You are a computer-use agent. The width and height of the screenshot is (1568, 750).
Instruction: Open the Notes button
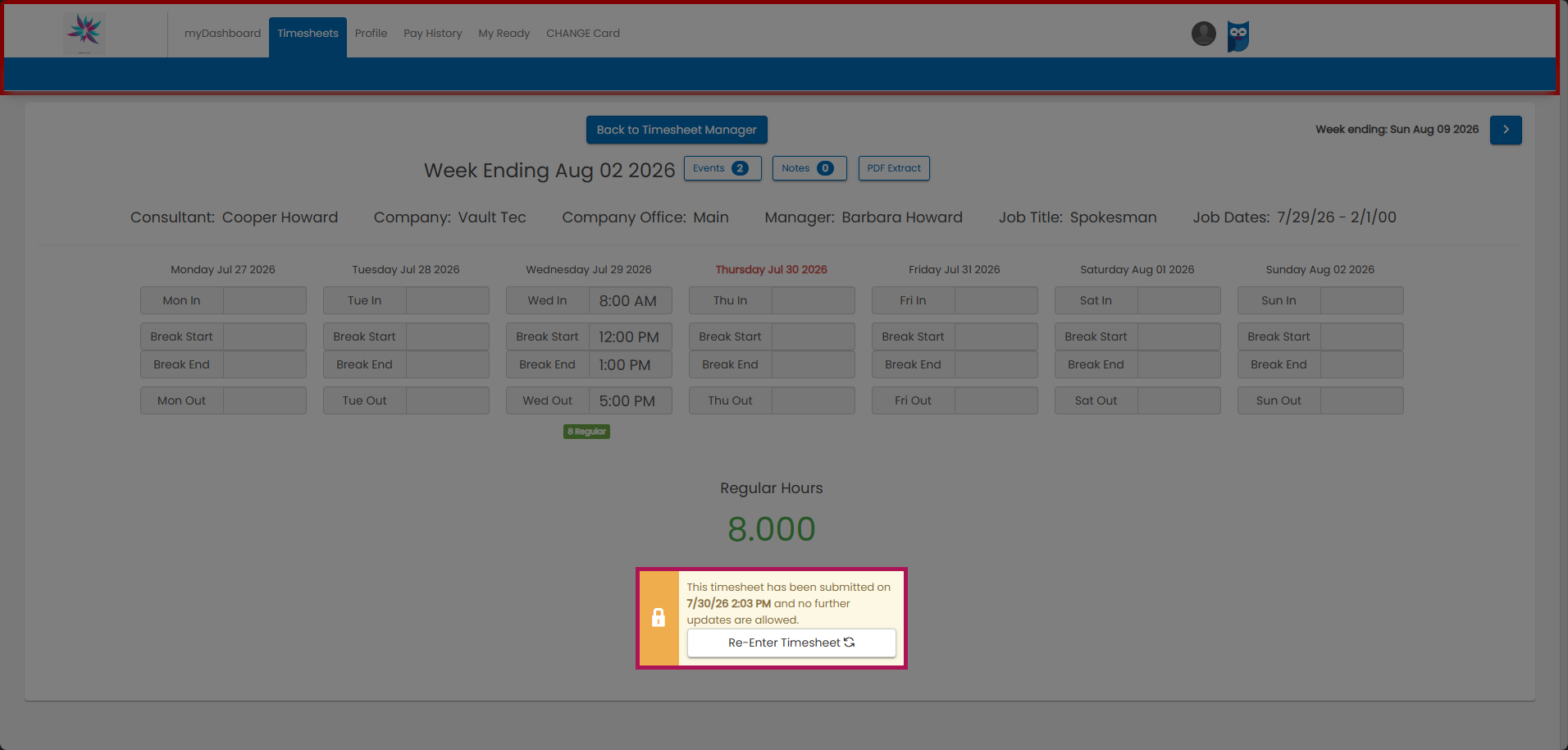(809, 168)
